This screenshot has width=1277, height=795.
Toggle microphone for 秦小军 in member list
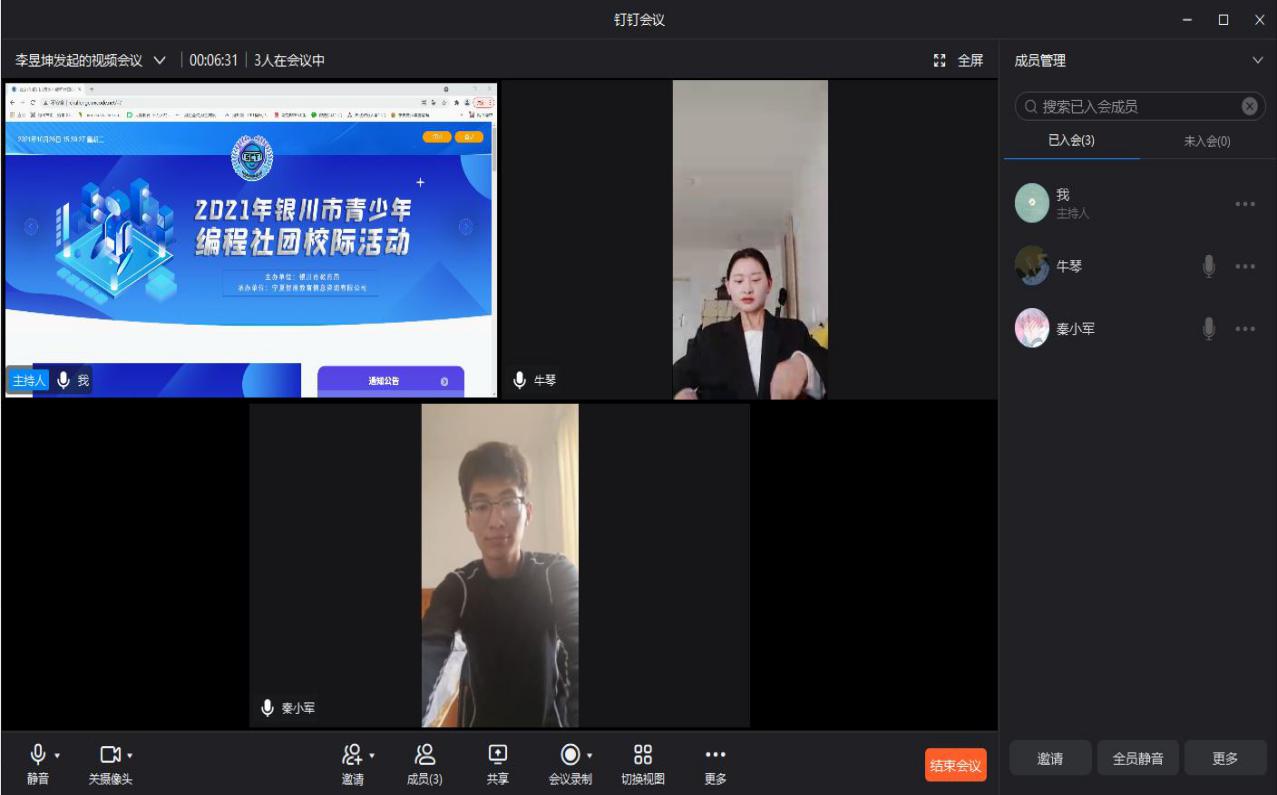[x=1209, y=328]
